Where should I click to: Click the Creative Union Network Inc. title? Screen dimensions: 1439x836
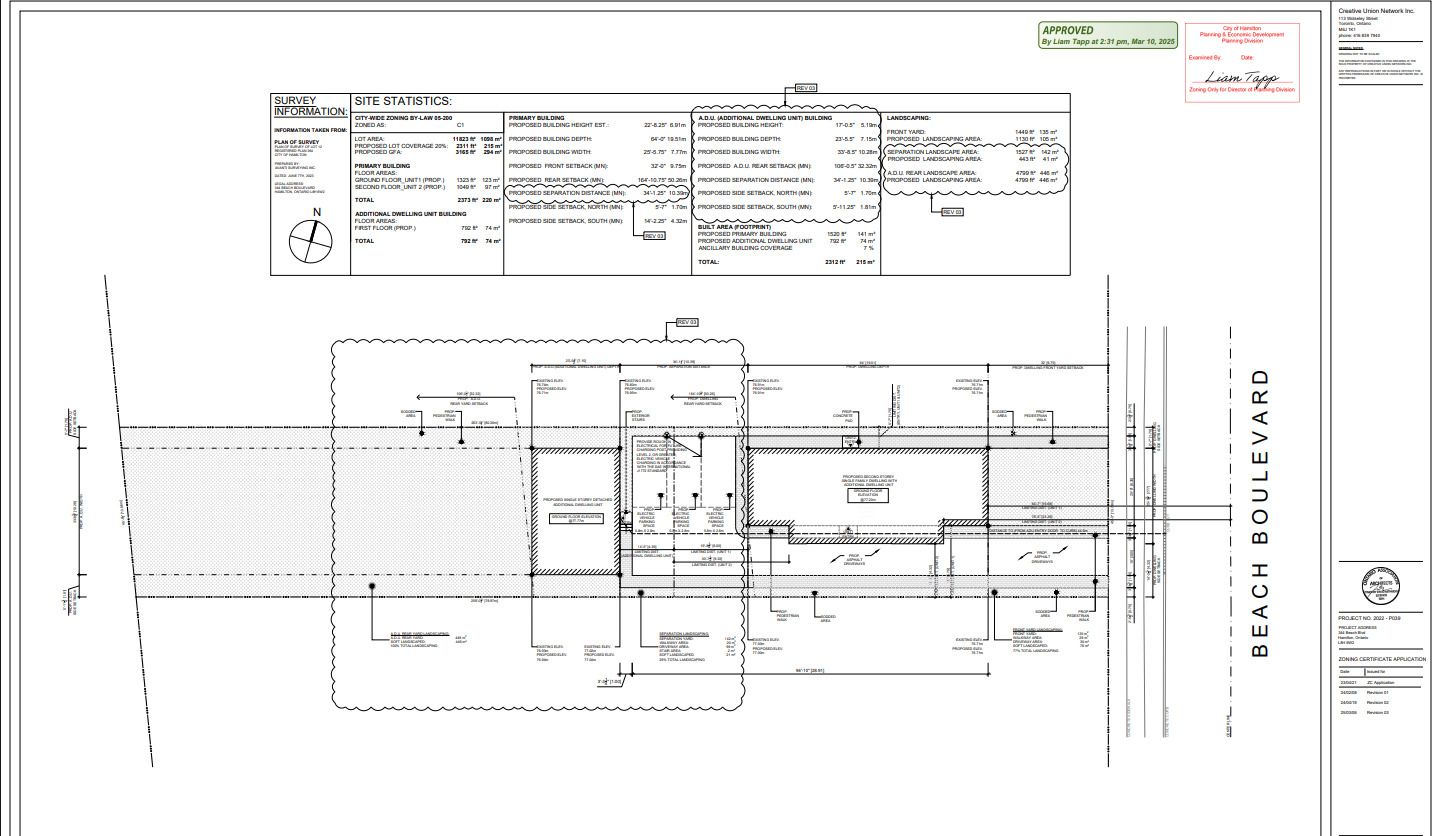(x=1376, y=10)
